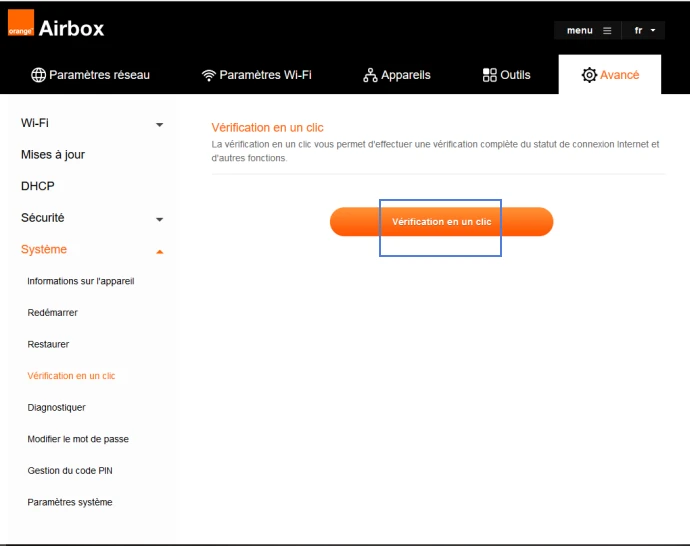Open Informations sur l'appareil
This screenshot has height=546, width=690.
pos(81,281)
